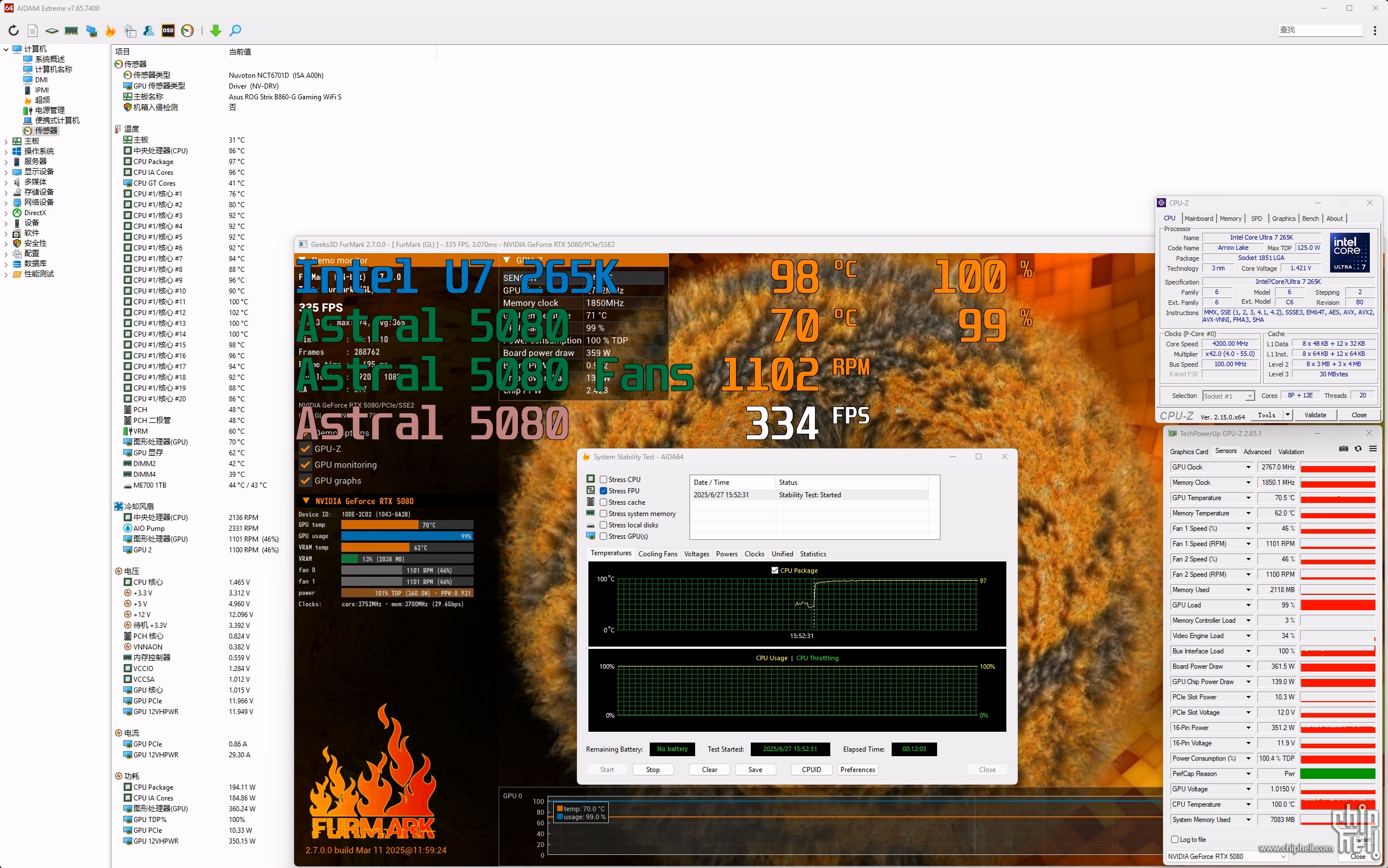Viewport: 1388px width, 868px height.
Task: Open Advanced tab in GPU-Z
Action: pos(1257,452)
